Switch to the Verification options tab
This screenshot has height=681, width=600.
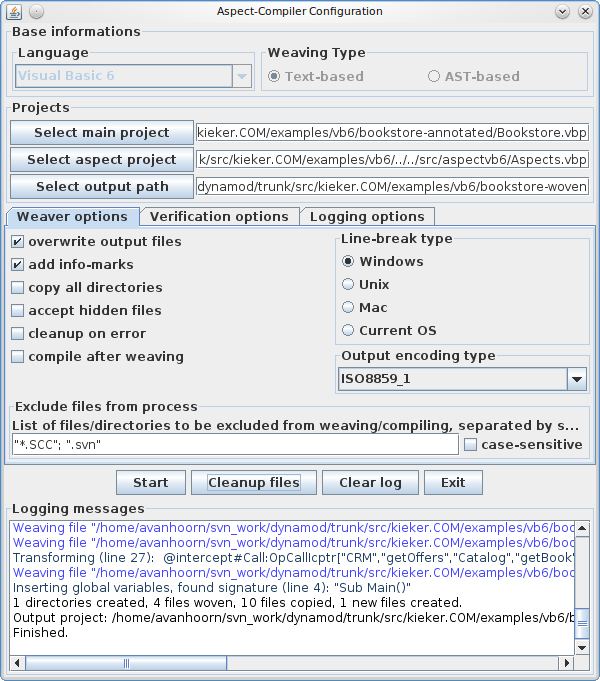pyautogui.click(x=219, y=216)
